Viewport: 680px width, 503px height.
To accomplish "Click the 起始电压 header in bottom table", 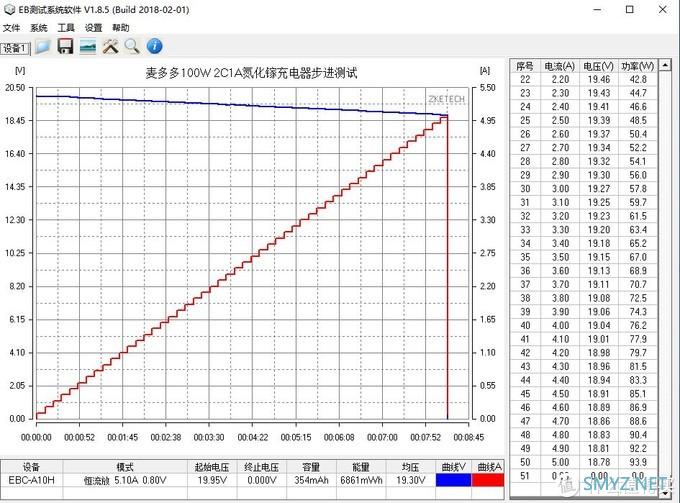I will coord(212,467).
